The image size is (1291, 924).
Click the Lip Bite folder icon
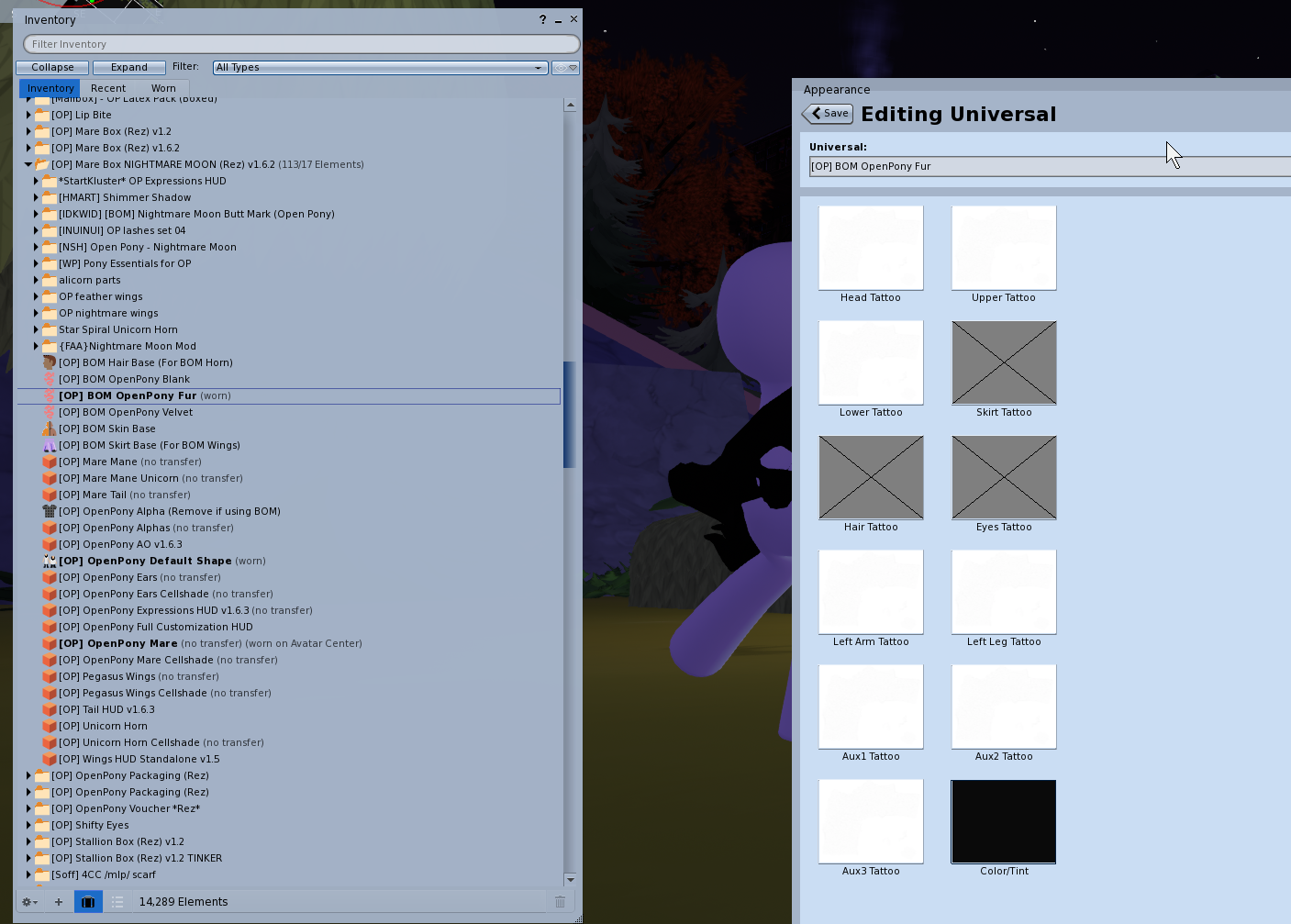[x=42, y=115]
